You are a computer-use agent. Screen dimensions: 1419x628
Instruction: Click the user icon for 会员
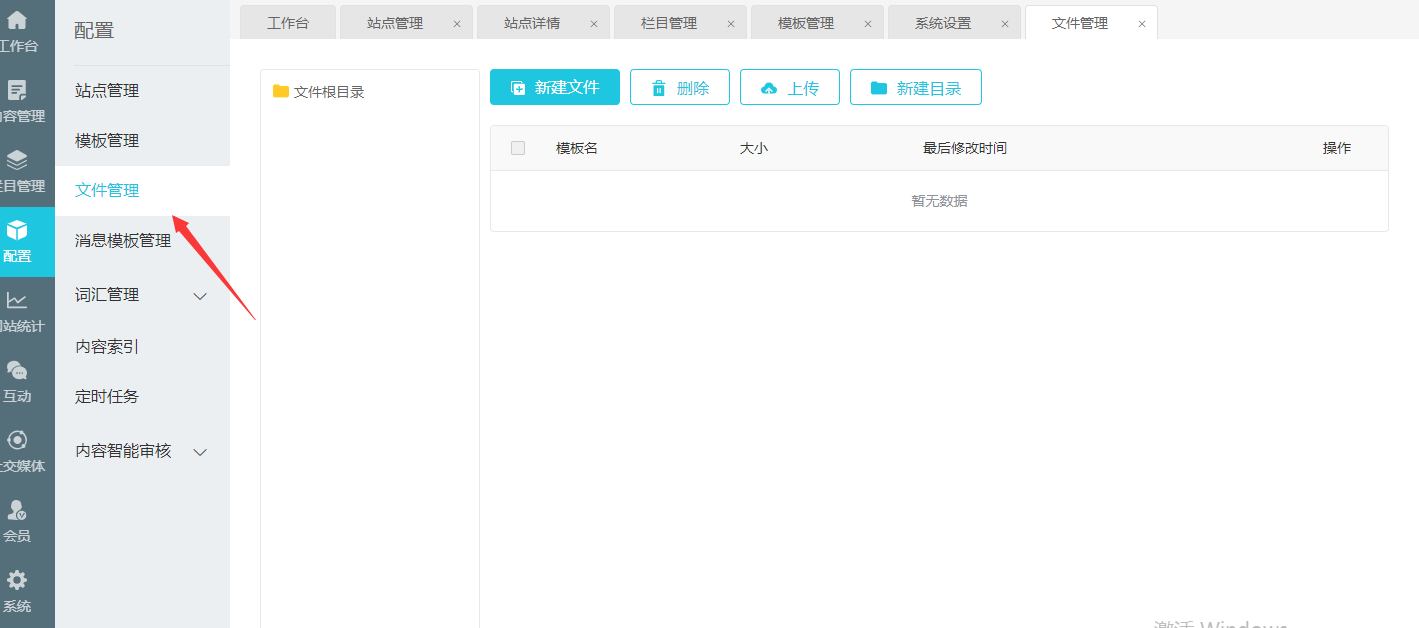point(17,510)
